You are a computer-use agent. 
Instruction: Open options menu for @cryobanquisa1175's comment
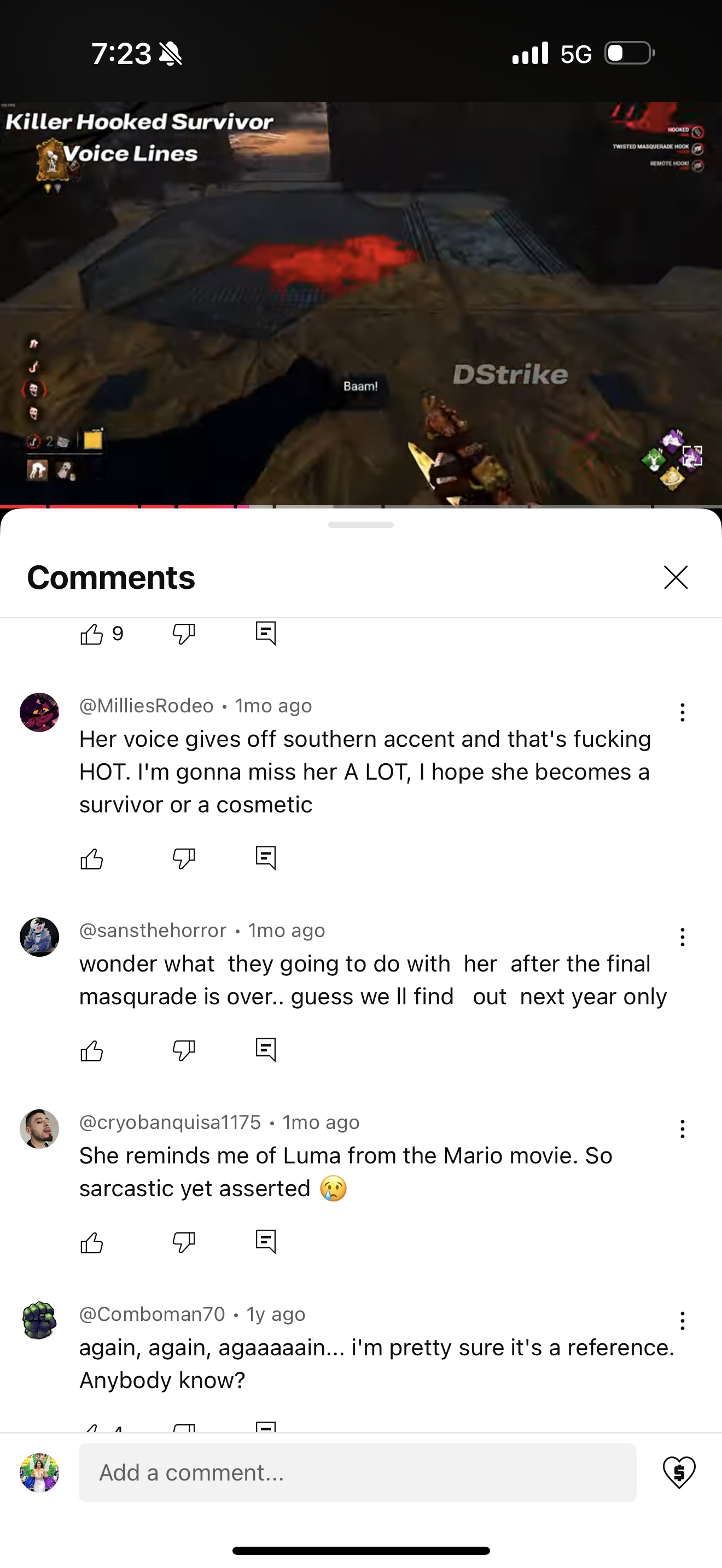click(x=683, y=1129)
